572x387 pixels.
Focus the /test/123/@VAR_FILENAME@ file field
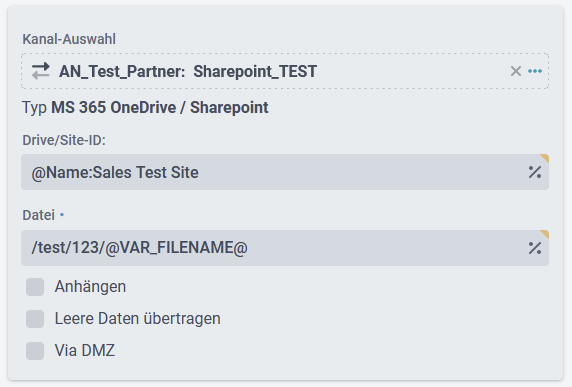click(x=285, y=248)
